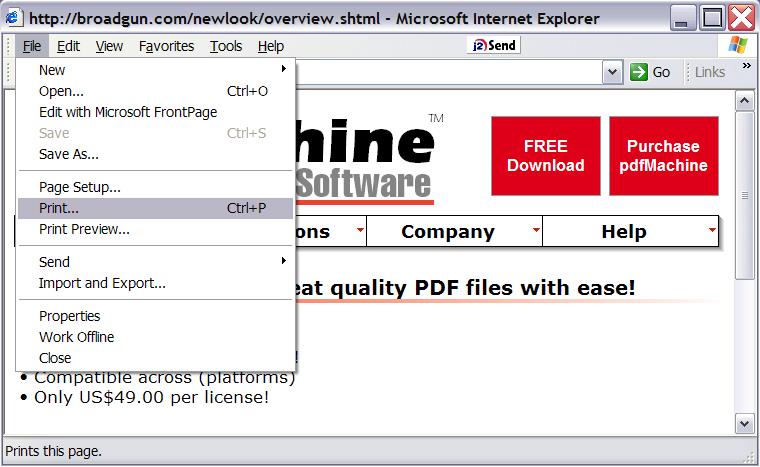760x467 pixels.
Task: Choose Open... from the File menu
Action: pyautogui.click(x=156, y=91)
